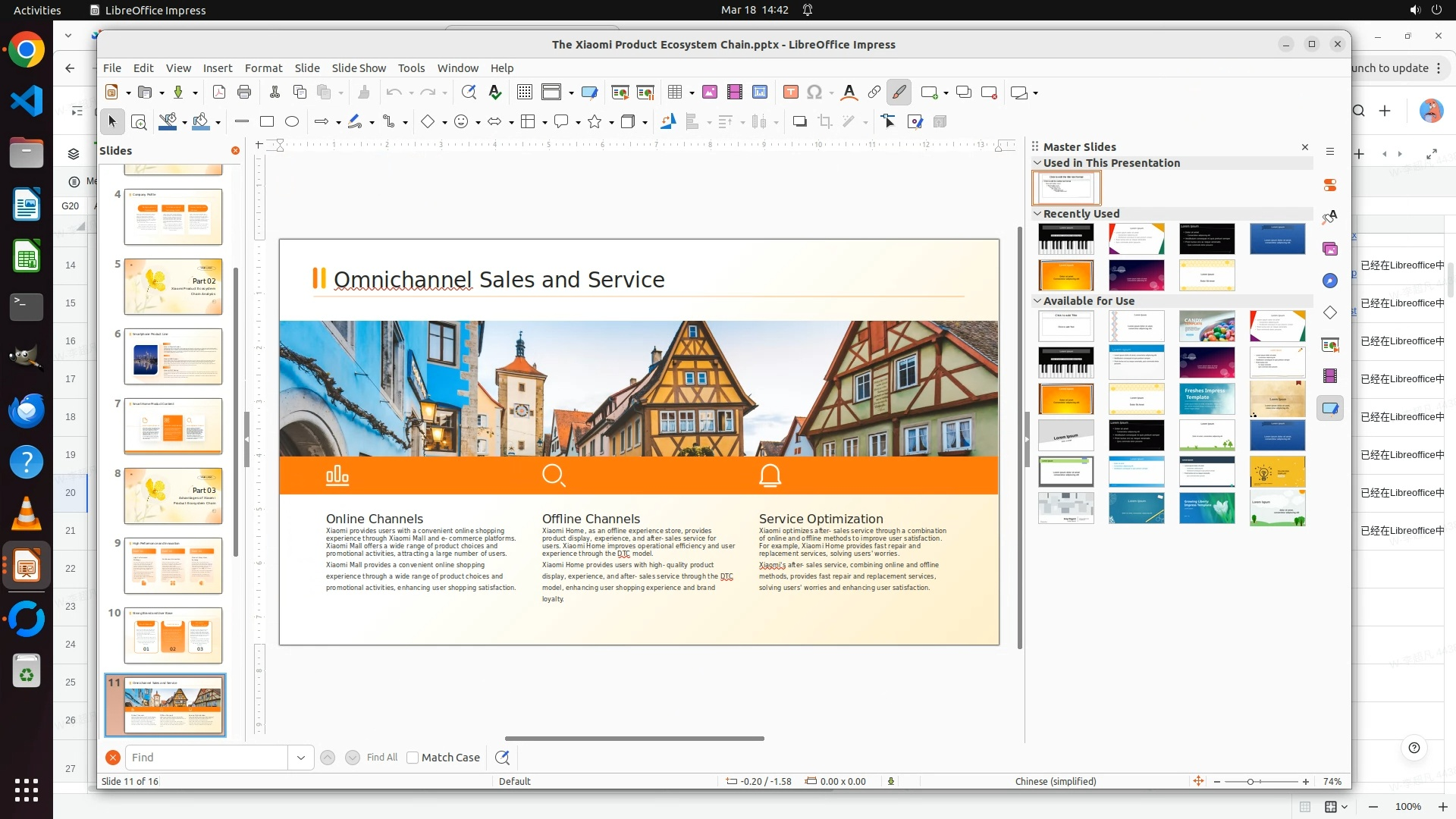This screenshot has height=819, width=1456.
Task: Open the Insert Special Character tool
Action: (814, 93)
